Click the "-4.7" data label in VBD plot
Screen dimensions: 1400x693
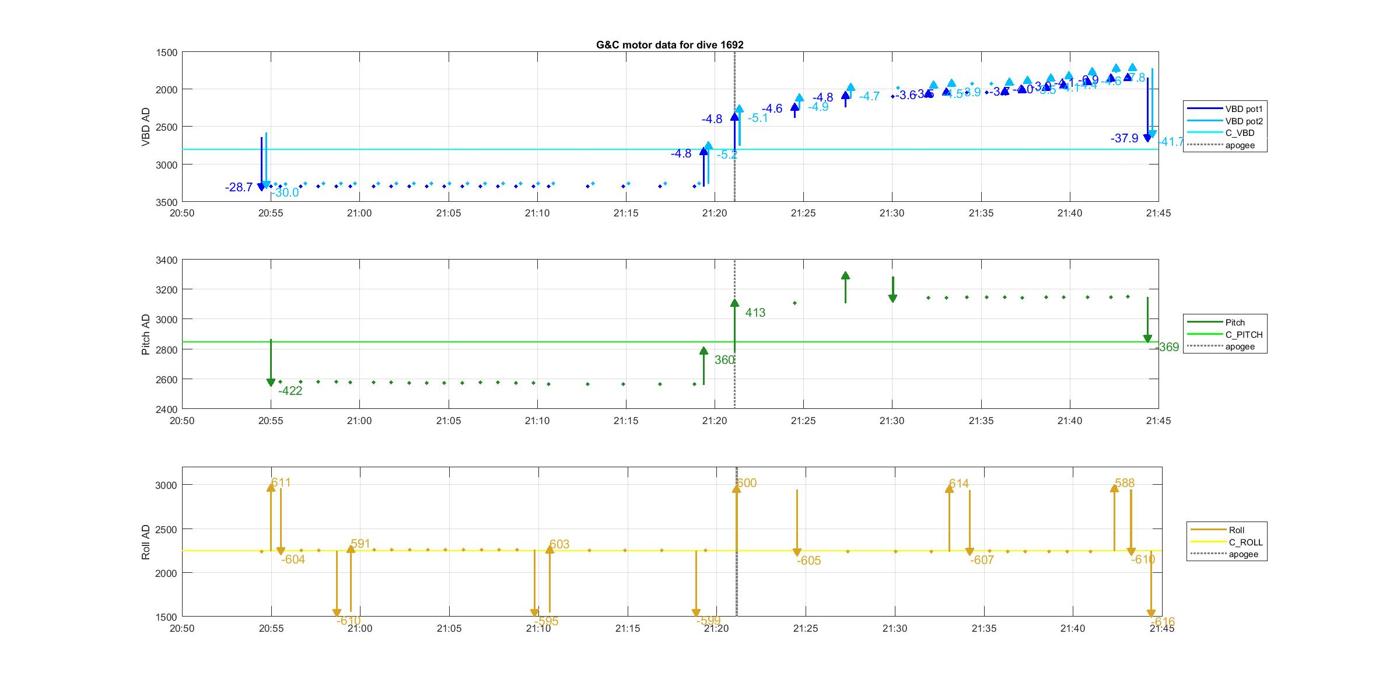tap(869, 96)
